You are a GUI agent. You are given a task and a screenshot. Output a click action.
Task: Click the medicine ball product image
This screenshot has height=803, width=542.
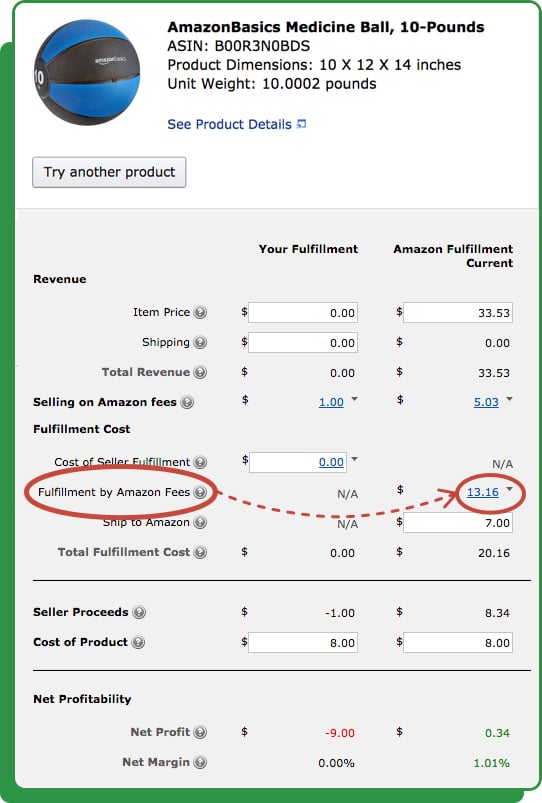[x=87, y=72]
